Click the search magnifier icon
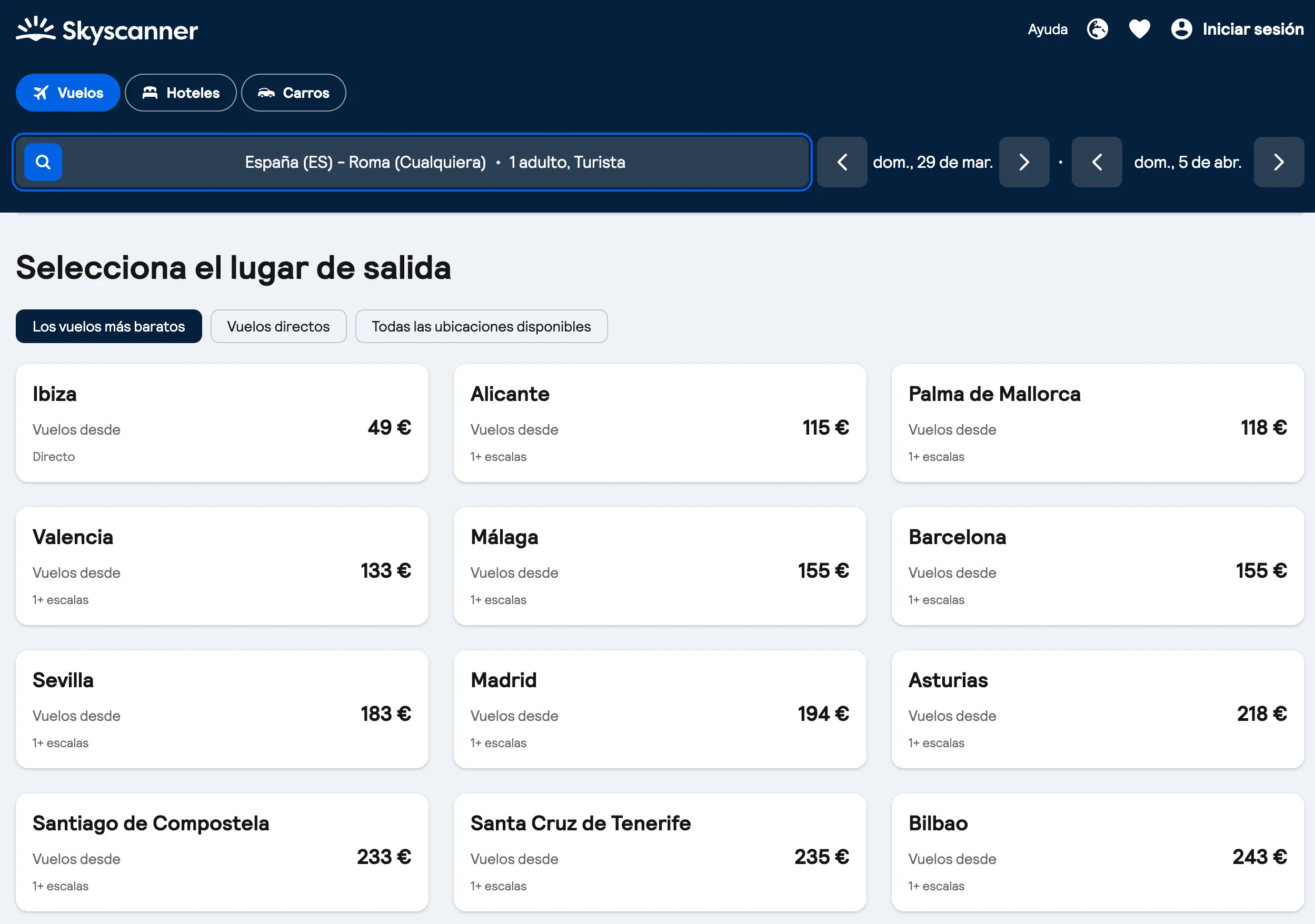 (x=43, y=162)
